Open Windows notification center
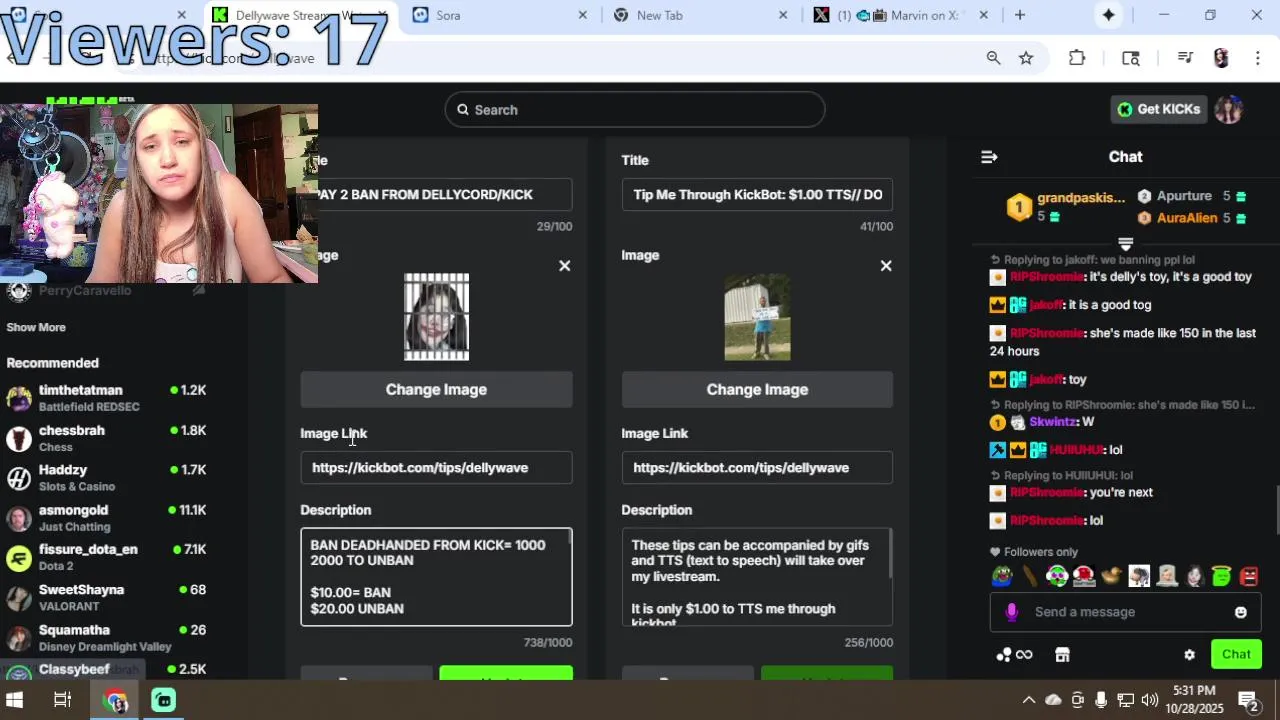 click(x=1248, y=700)
